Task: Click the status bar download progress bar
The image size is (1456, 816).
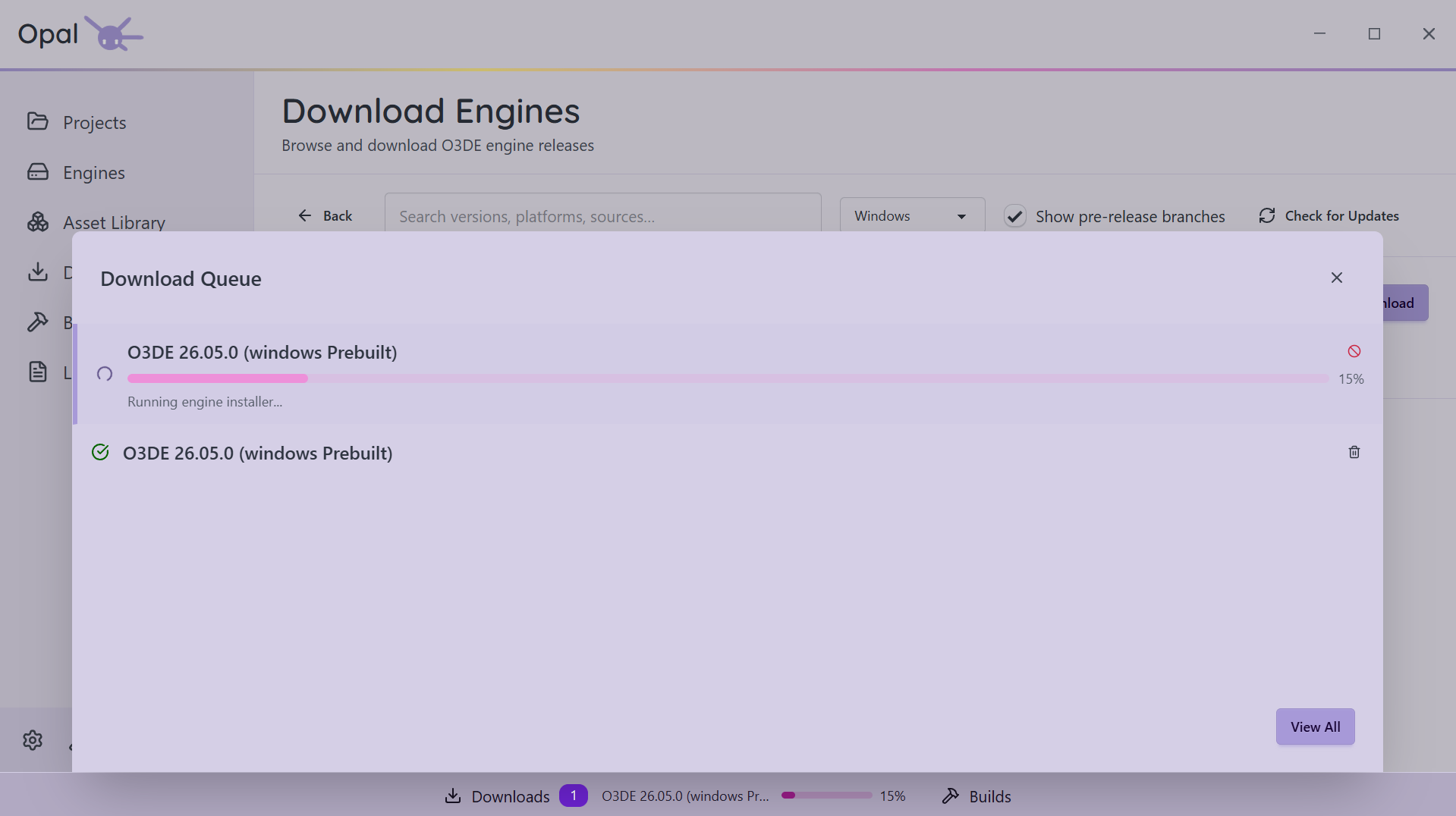Action: (x=826, y=796)
